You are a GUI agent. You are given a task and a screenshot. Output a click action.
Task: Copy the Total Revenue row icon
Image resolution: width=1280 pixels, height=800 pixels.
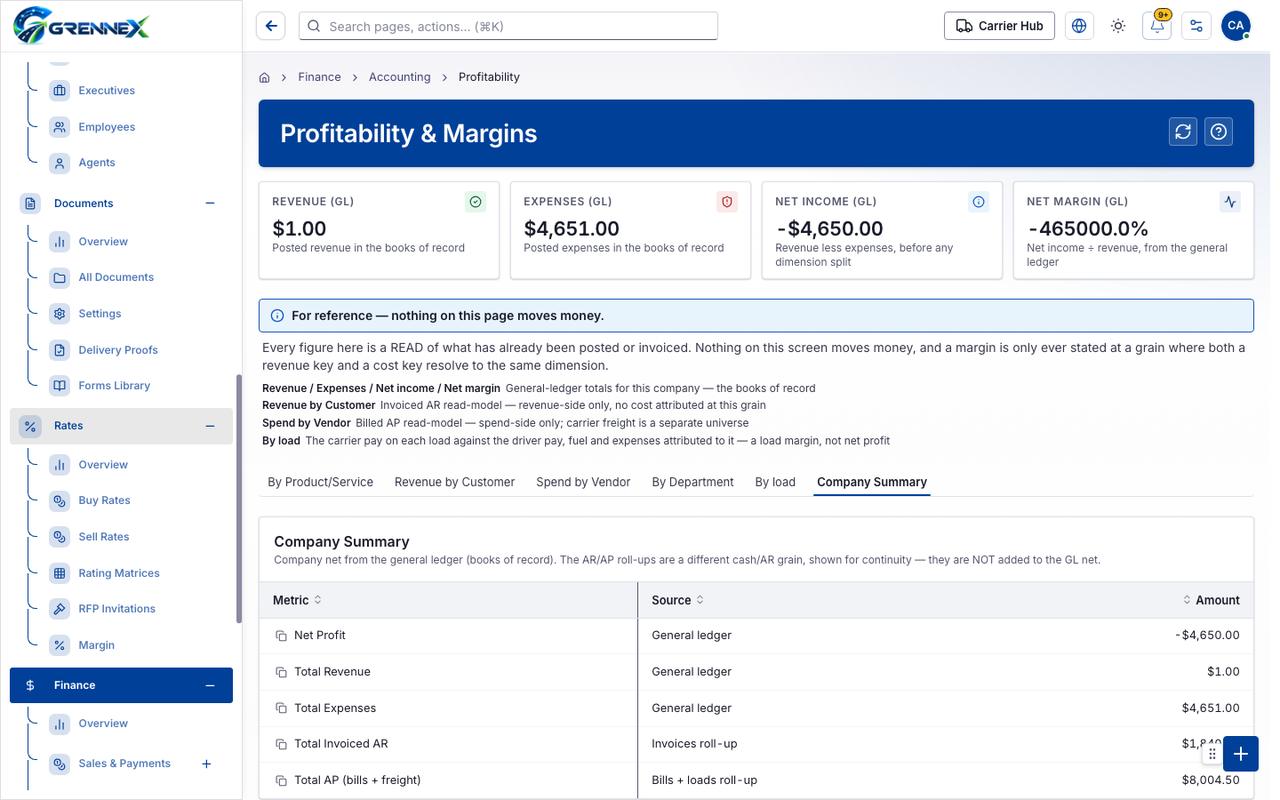coord(281,672)
